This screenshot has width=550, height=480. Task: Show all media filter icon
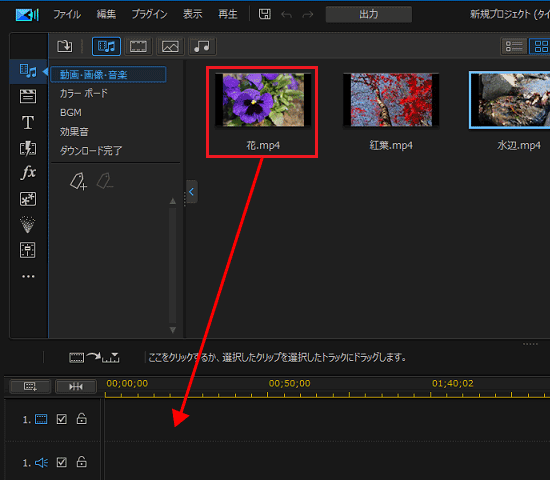point(106,46)
